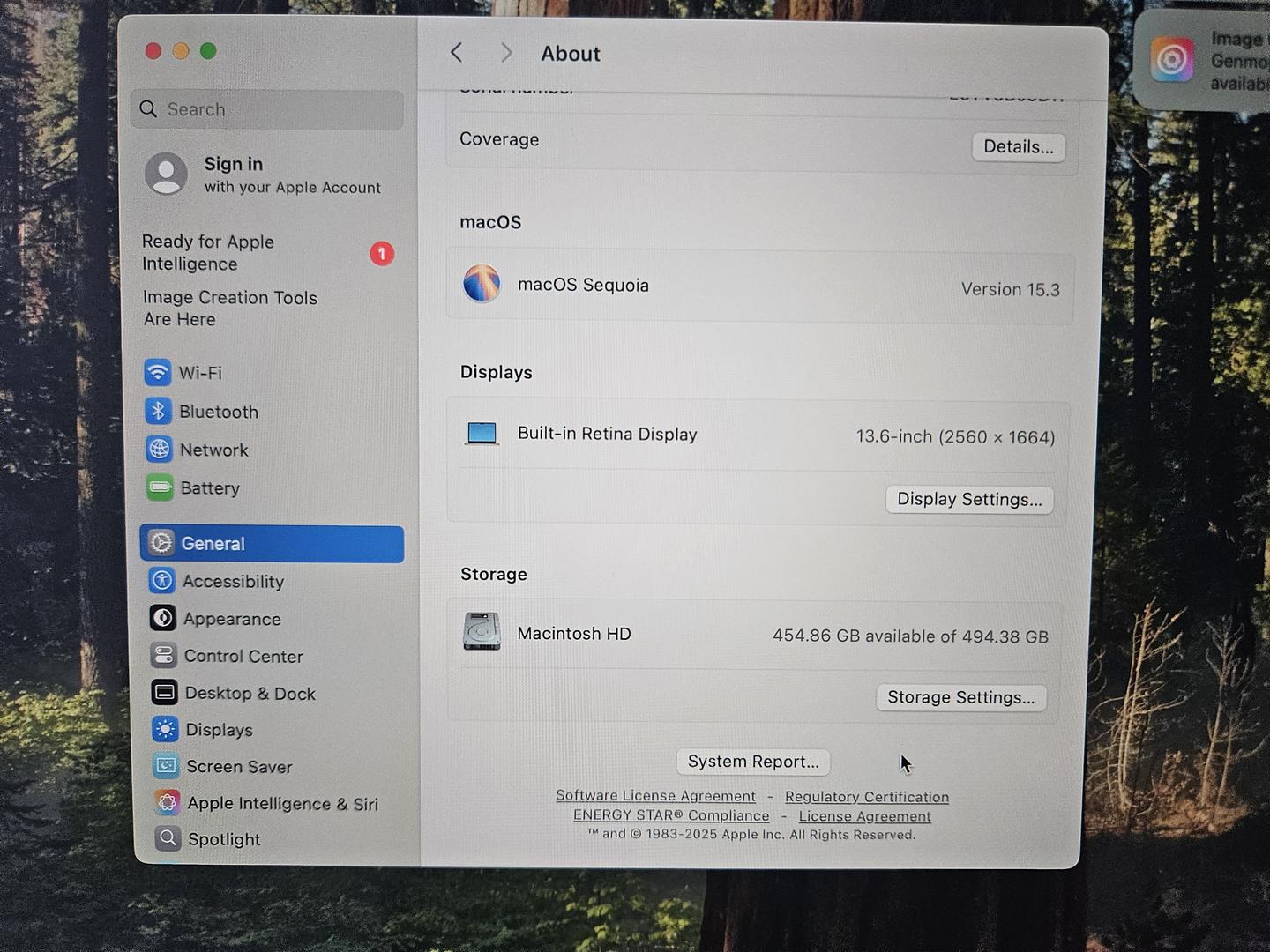Open Accessibility settings
1270x952 pixels.
point(273,581)
